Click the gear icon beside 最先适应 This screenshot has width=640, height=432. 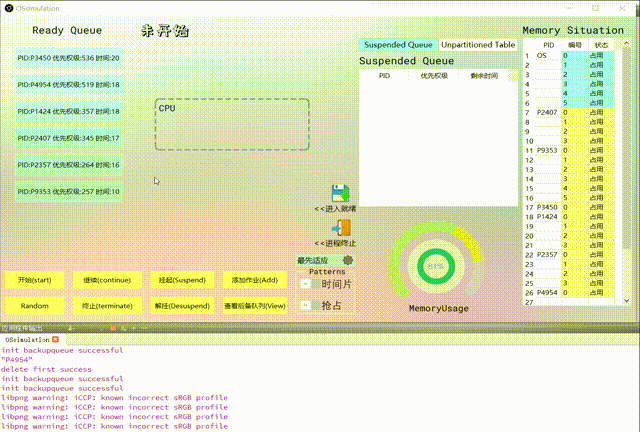tap(348, 260)
